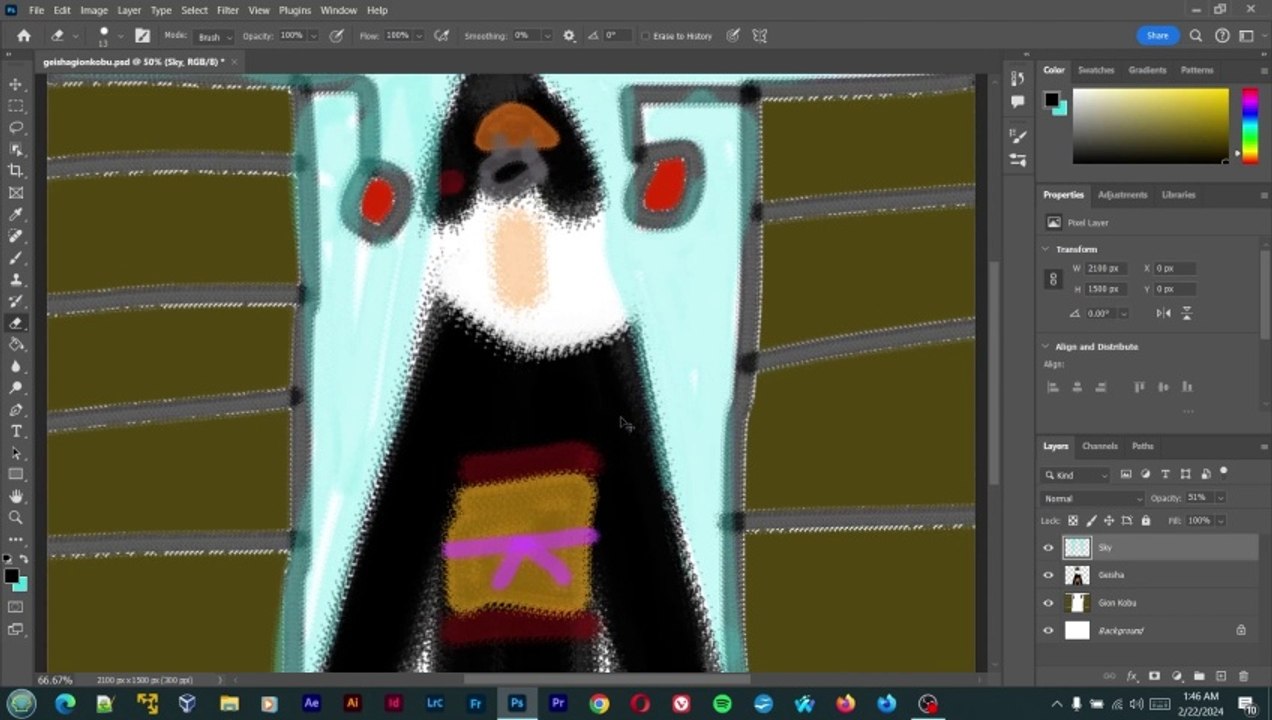Open Spotify from the taskbar
The height and width of the screenshot is (720, 1272).
coord(722,704)
